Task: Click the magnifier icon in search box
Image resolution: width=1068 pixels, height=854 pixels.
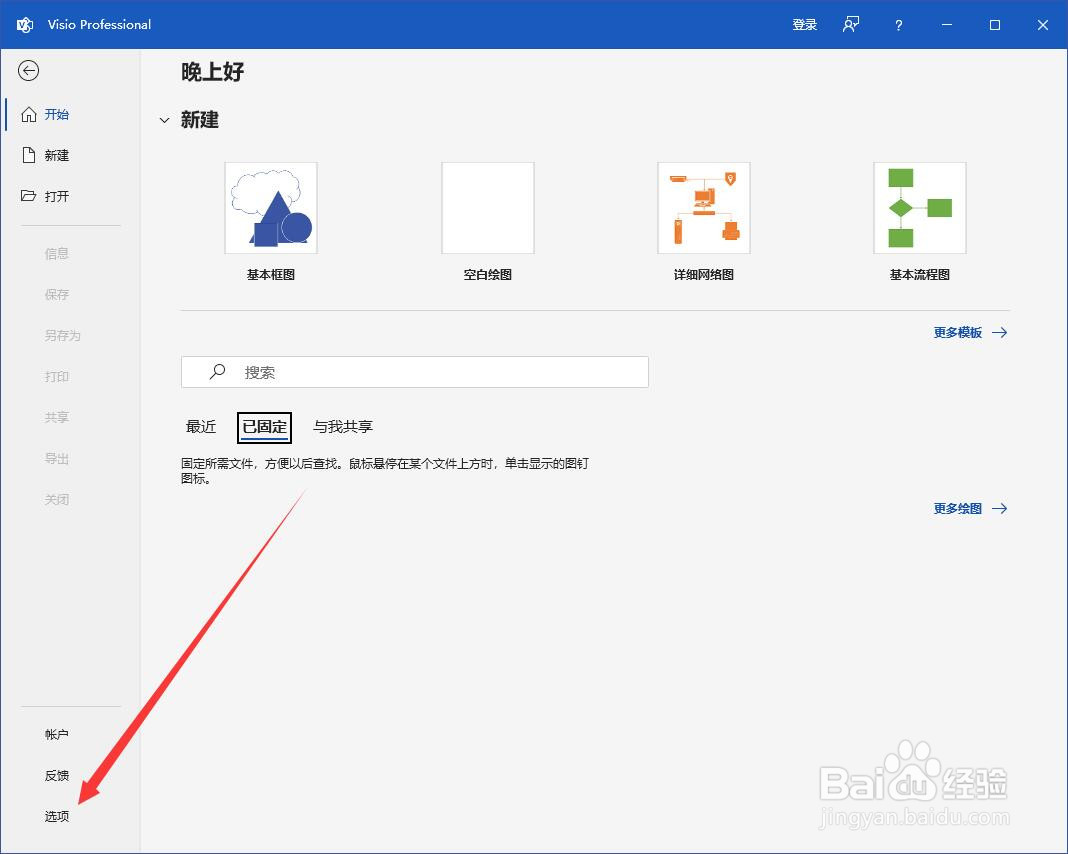Action: click(217, 372)
